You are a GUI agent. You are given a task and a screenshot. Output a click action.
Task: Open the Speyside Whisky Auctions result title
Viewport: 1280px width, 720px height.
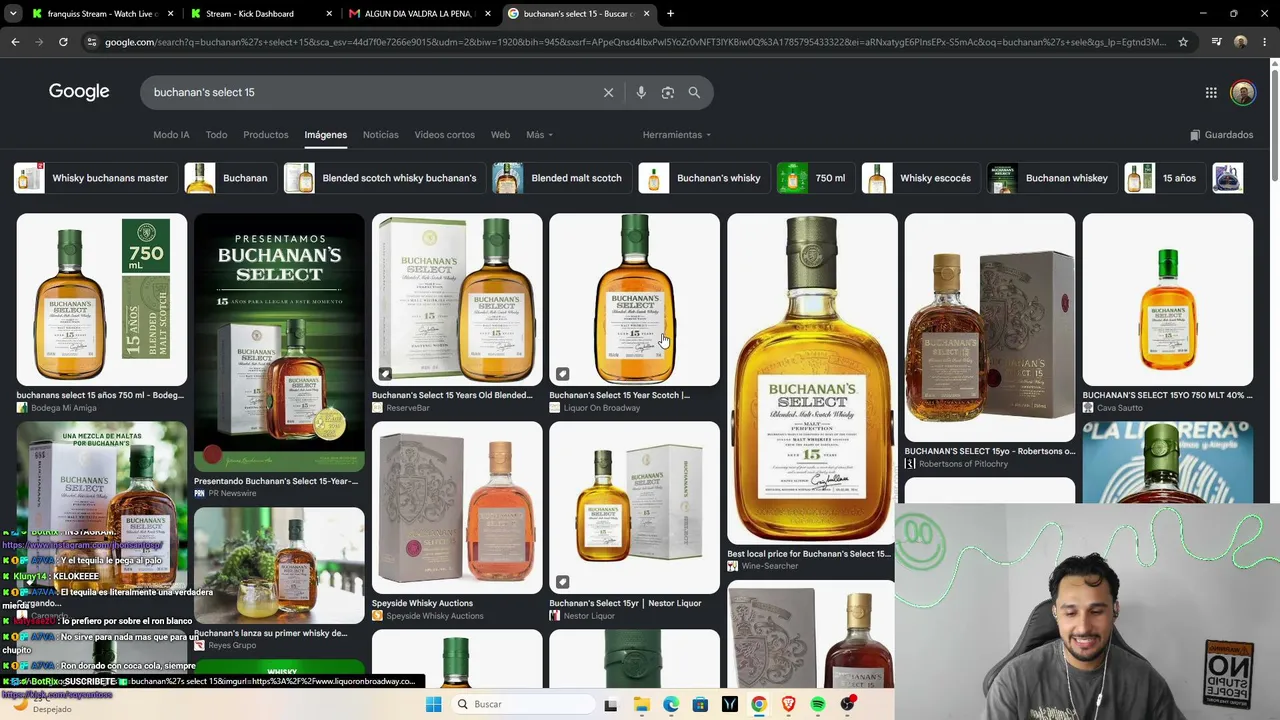click(422, 603)
